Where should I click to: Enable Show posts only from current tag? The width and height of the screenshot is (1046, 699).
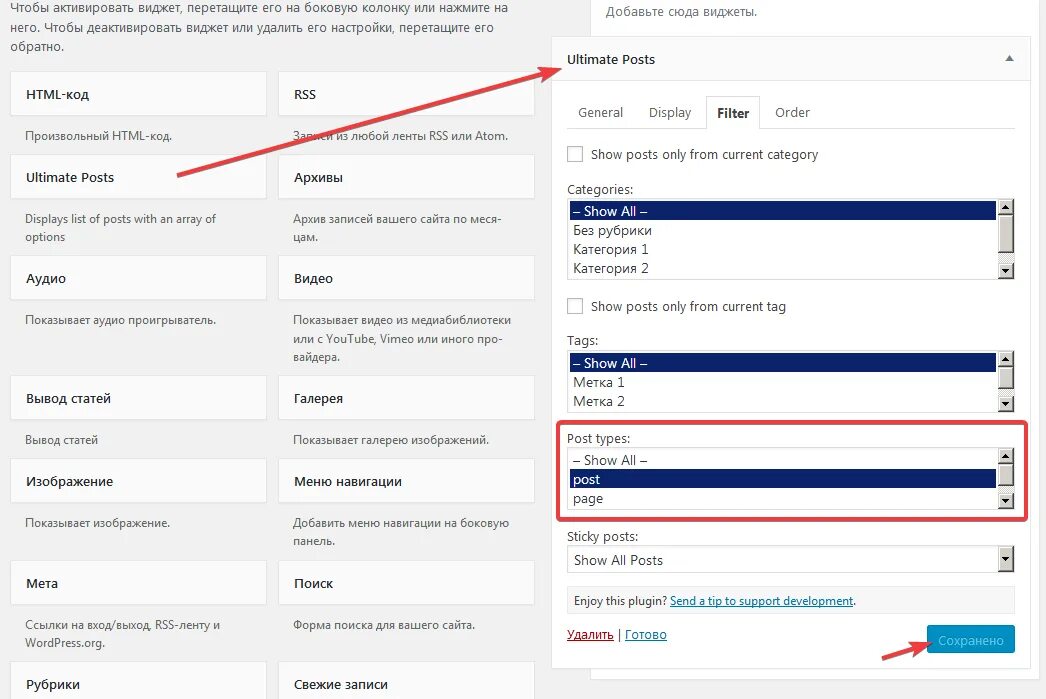pos(575,306)
